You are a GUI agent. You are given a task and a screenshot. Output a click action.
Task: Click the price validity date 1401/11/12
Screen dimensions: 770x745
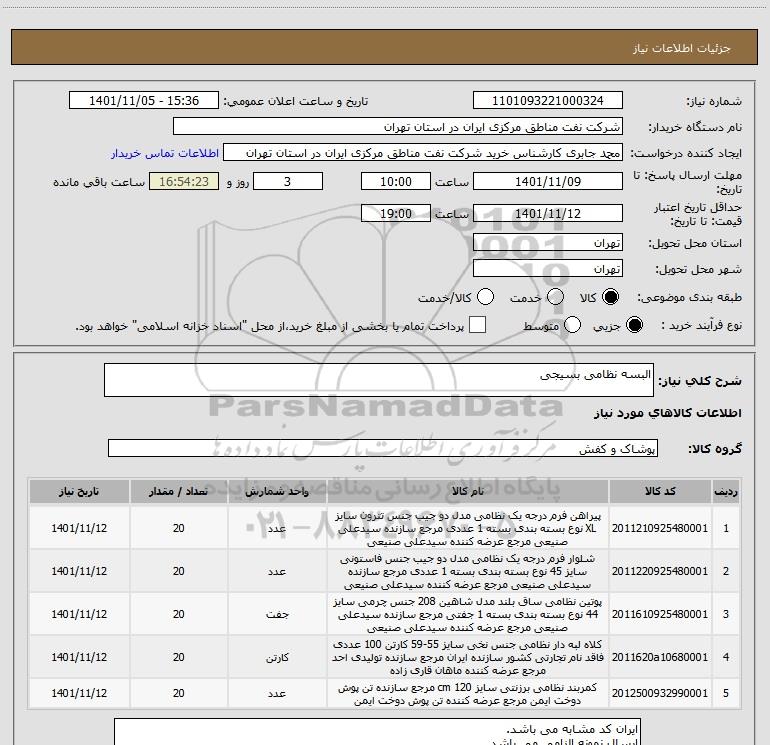(548, 214)
